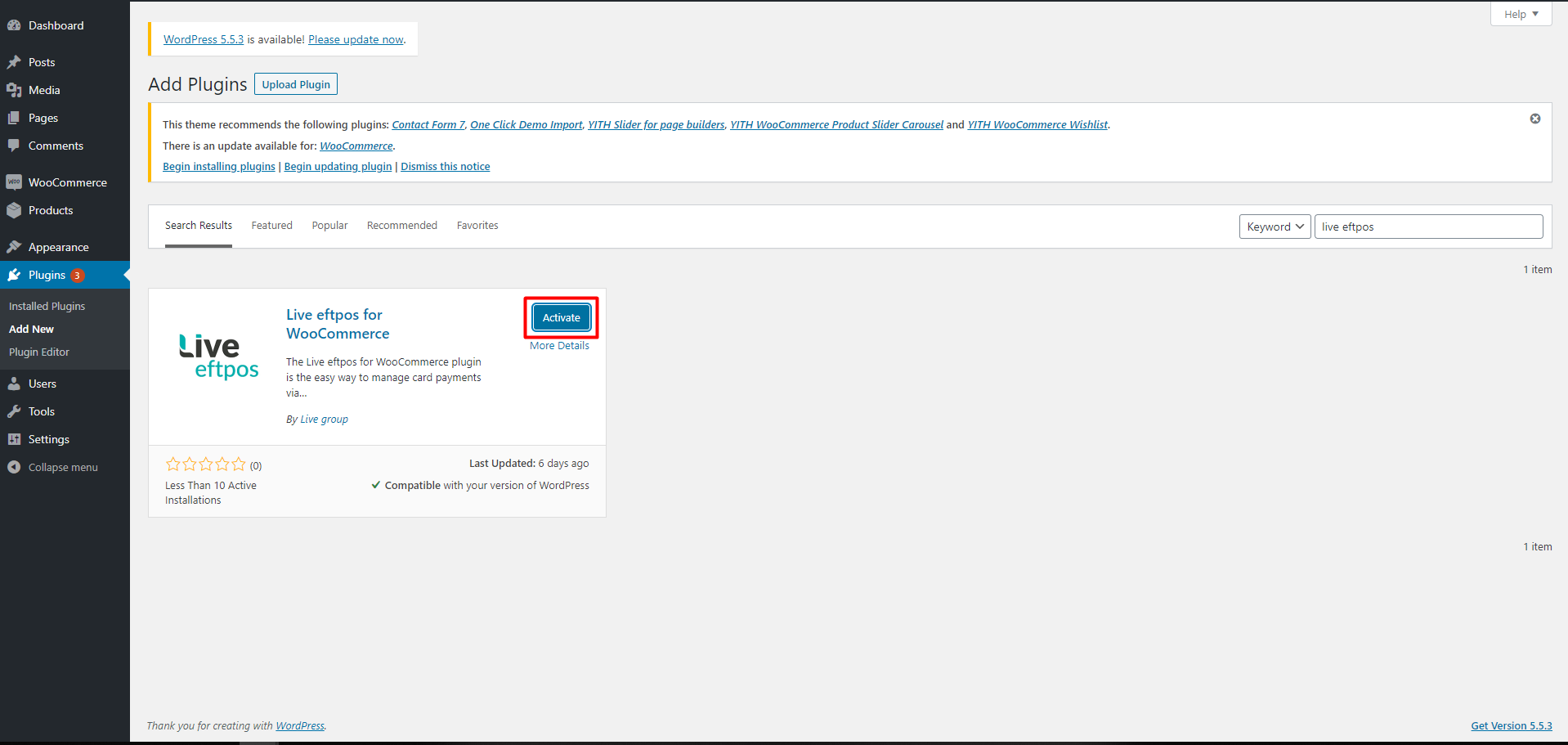The height and width of the screenshot is (745, 1568).
Task: Switch to the Recommended tab
Action: pyautogui.click(x=402, y=226)
